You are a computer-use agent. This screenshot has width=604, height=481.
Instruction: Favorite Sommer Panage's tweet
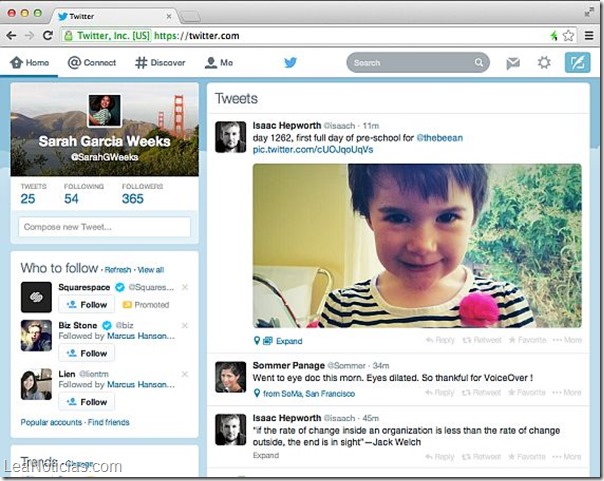[x=527, y=392]
